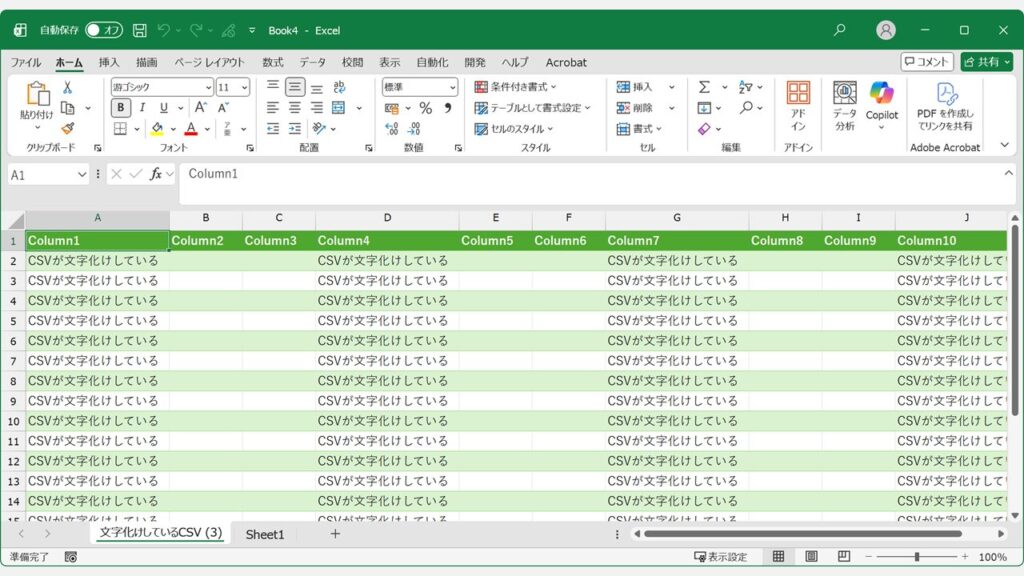Apply bold formatting to the selected cell

(122, 105)
